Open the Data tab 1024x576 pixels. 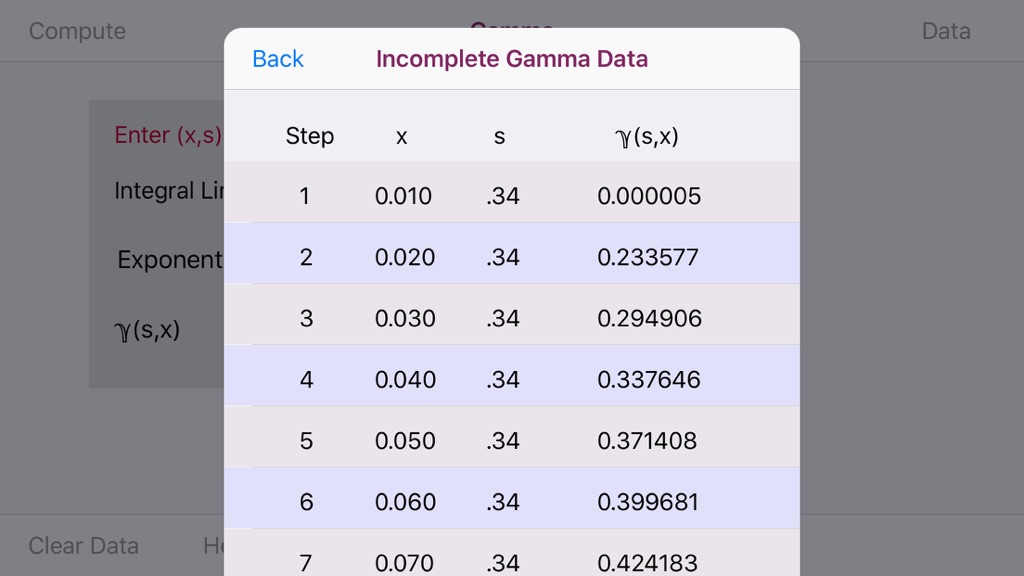pyautogui.click(x=946, y=31)
